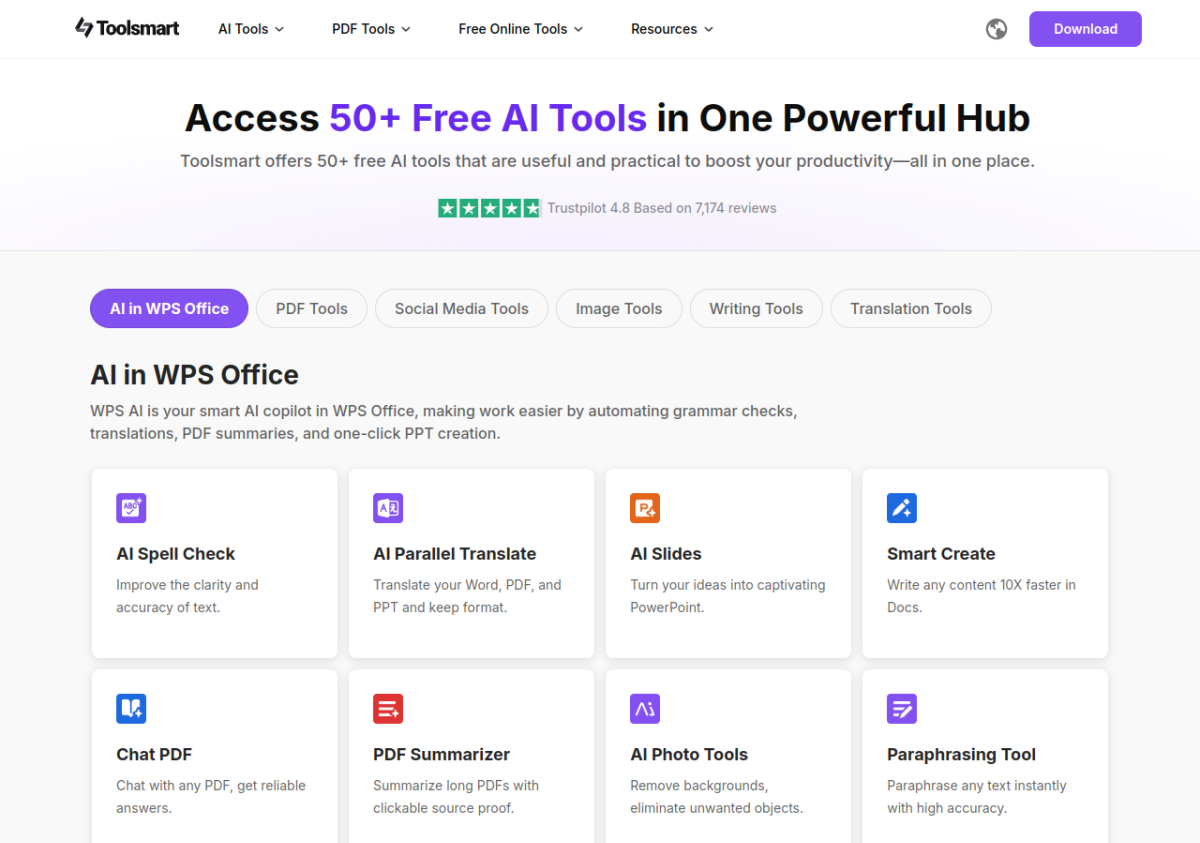Image resolution: width=1200 pixels, height=843 pixels.
Task: Open the Paraphrasing Tool title link
Action: [x=961, y=755]
